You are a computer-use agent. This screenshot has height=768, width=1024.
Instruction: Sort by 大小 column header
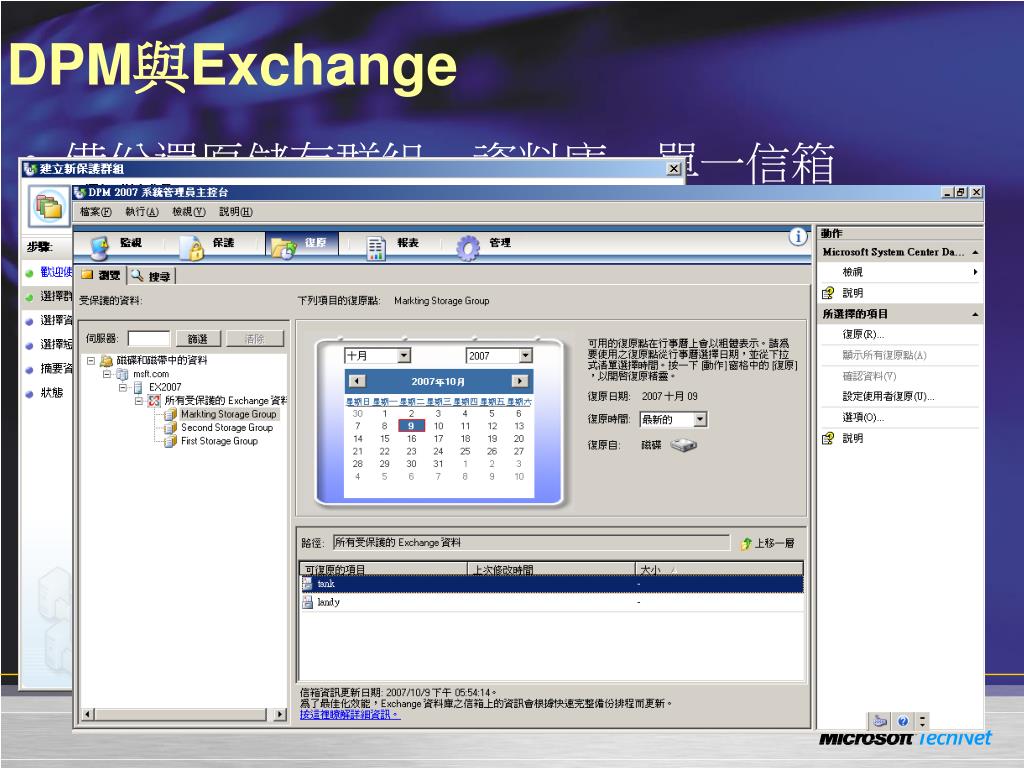pyautogui.click(x=720, y=569)
